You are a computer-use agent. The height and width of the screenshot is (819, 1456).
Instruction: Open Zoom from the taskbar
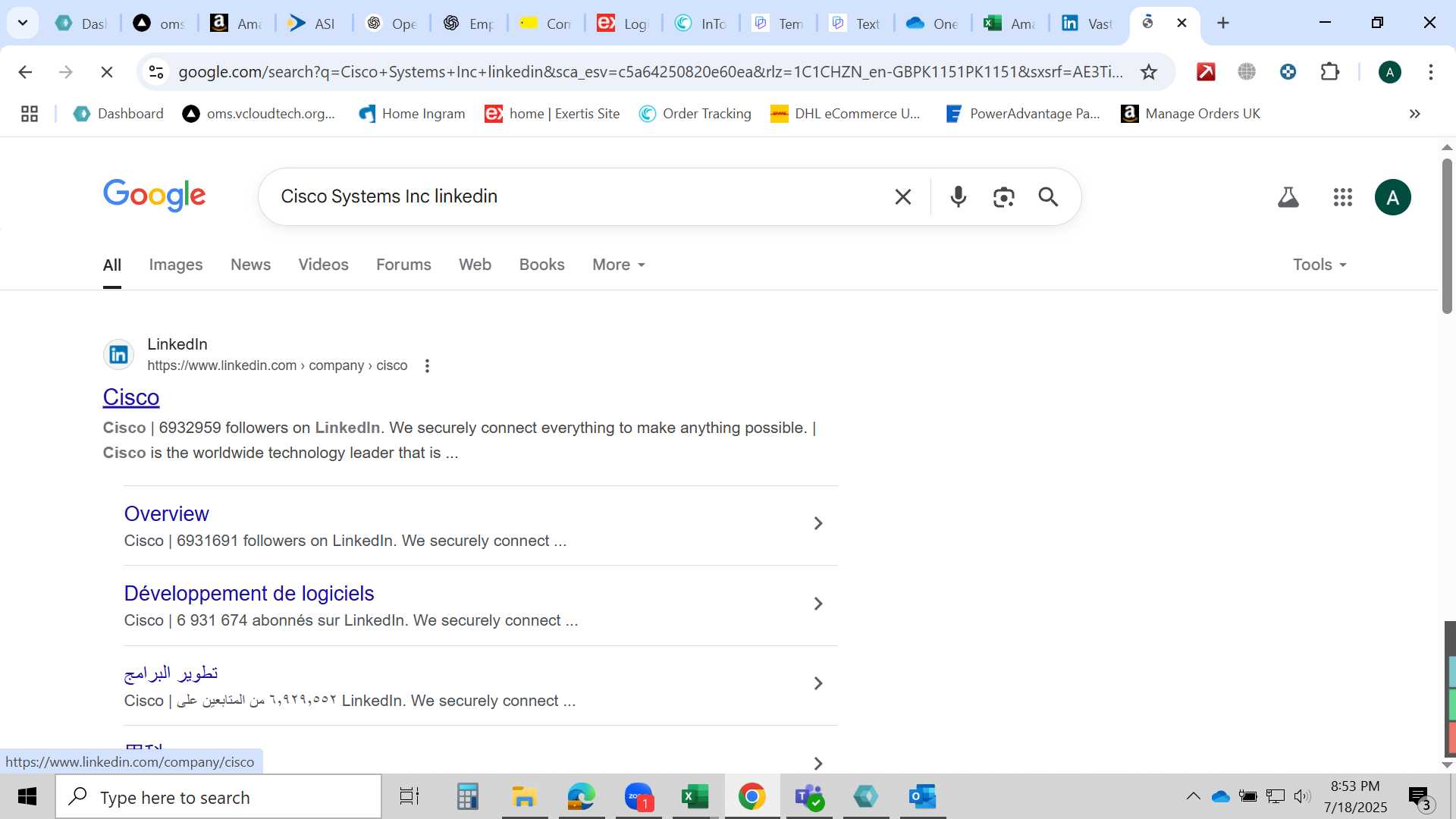pyautogui.click(x=639, y=797)
